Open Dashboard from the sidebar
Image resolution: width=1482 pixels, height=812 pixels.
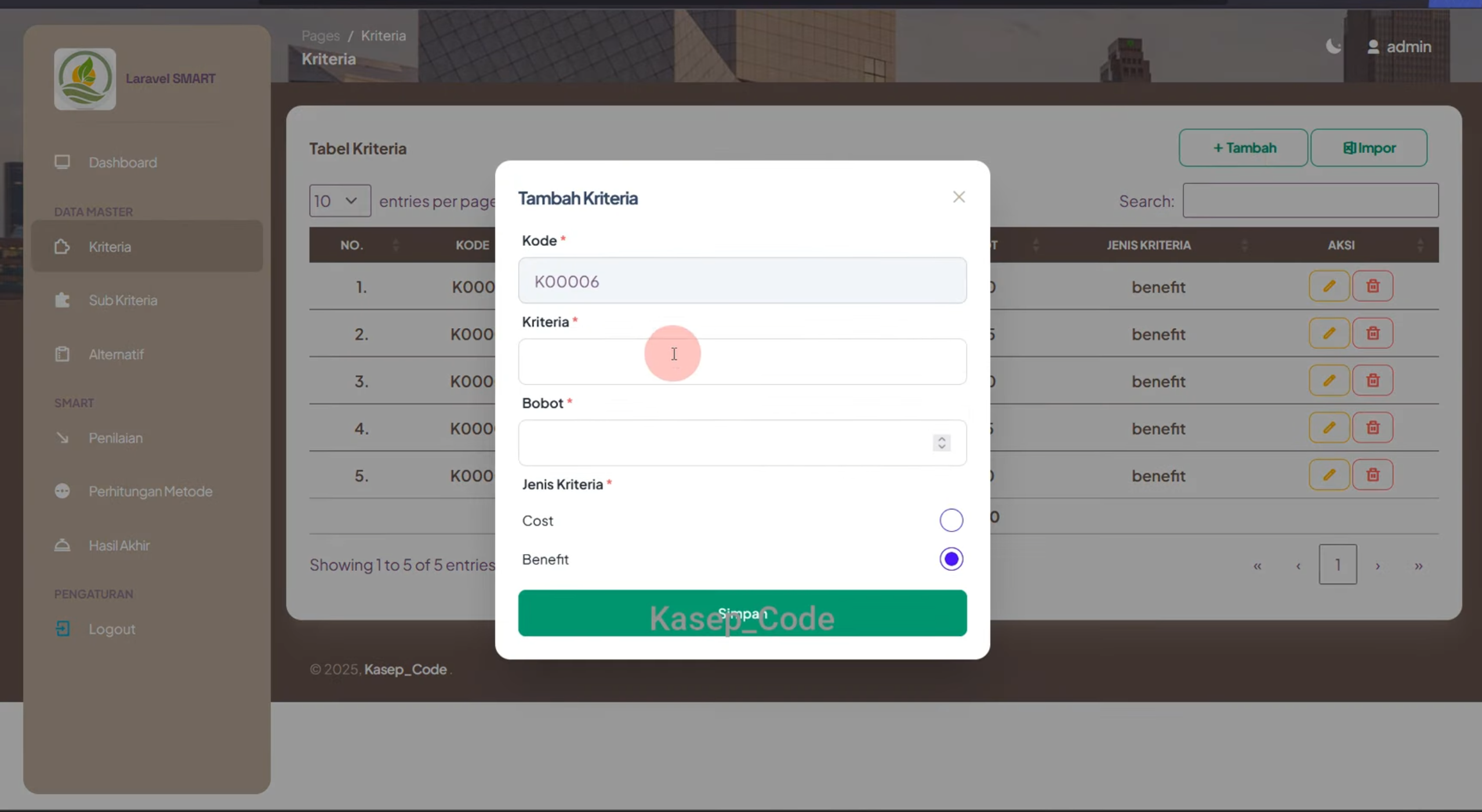point(122,162)
